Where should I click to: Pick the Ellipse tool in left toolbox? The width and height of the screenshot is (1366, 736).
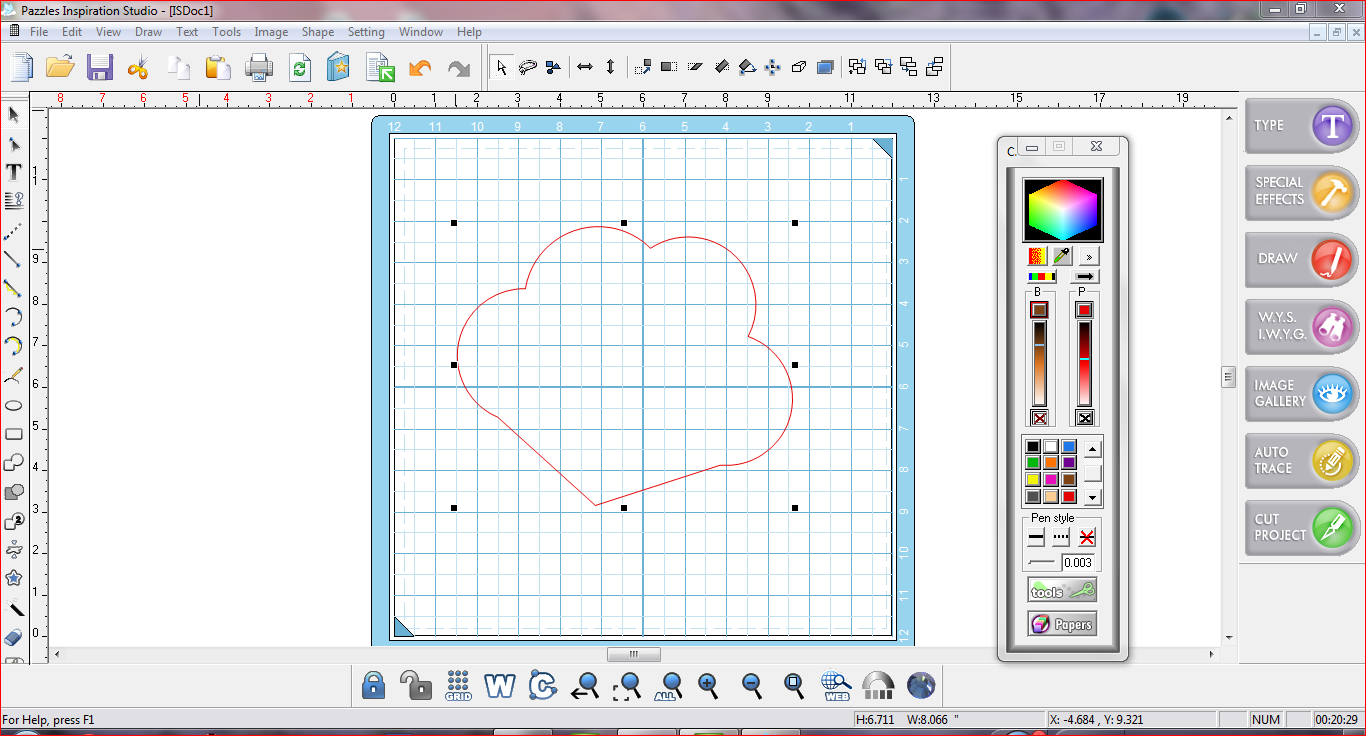coord(14,405)
